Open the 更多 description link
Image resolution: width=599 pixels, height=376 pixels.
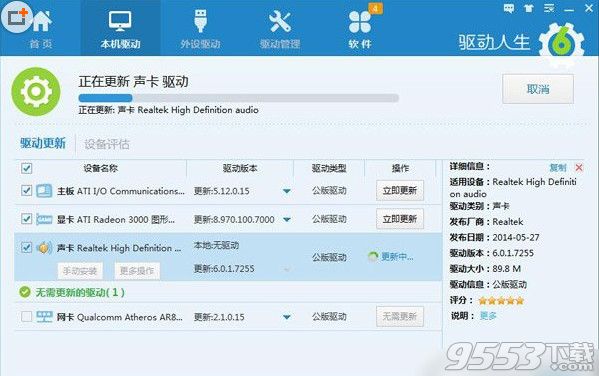pos(488,316)
